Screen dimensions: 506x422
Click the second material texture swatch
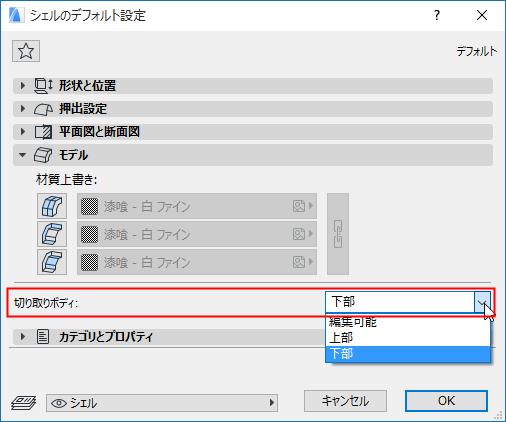tap(89, 234)
